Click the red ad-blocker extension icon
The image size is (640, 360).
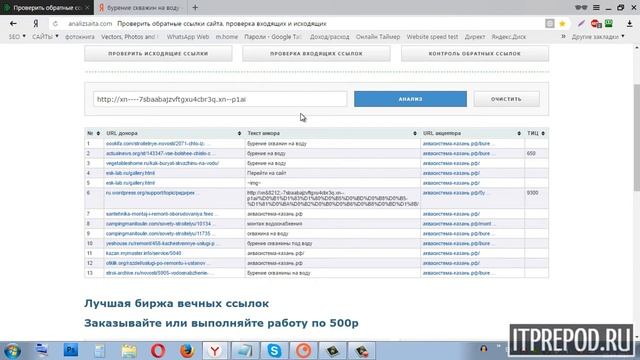[596, 24]
